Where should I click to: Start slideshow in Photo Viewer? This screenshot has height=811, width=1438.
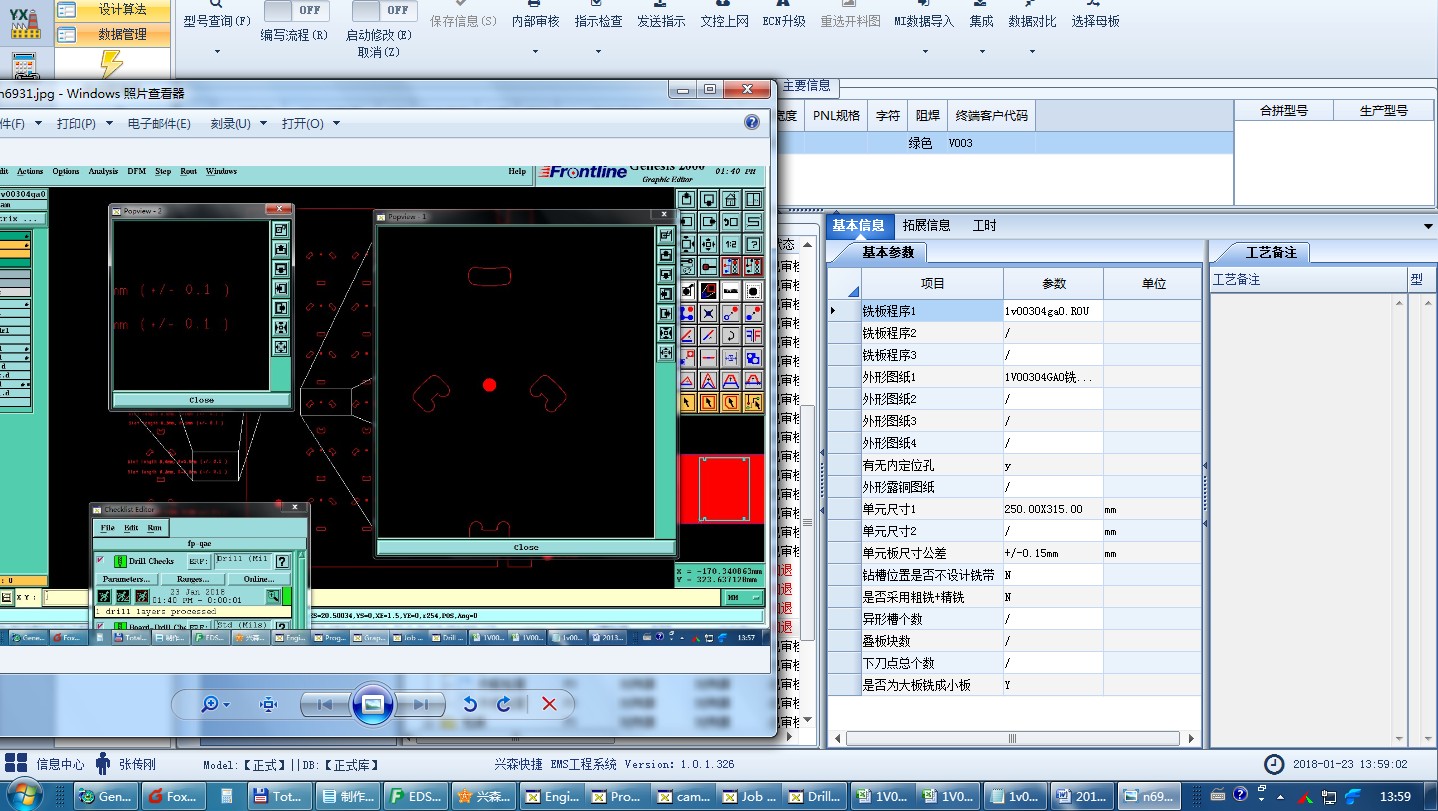point(372,704)
